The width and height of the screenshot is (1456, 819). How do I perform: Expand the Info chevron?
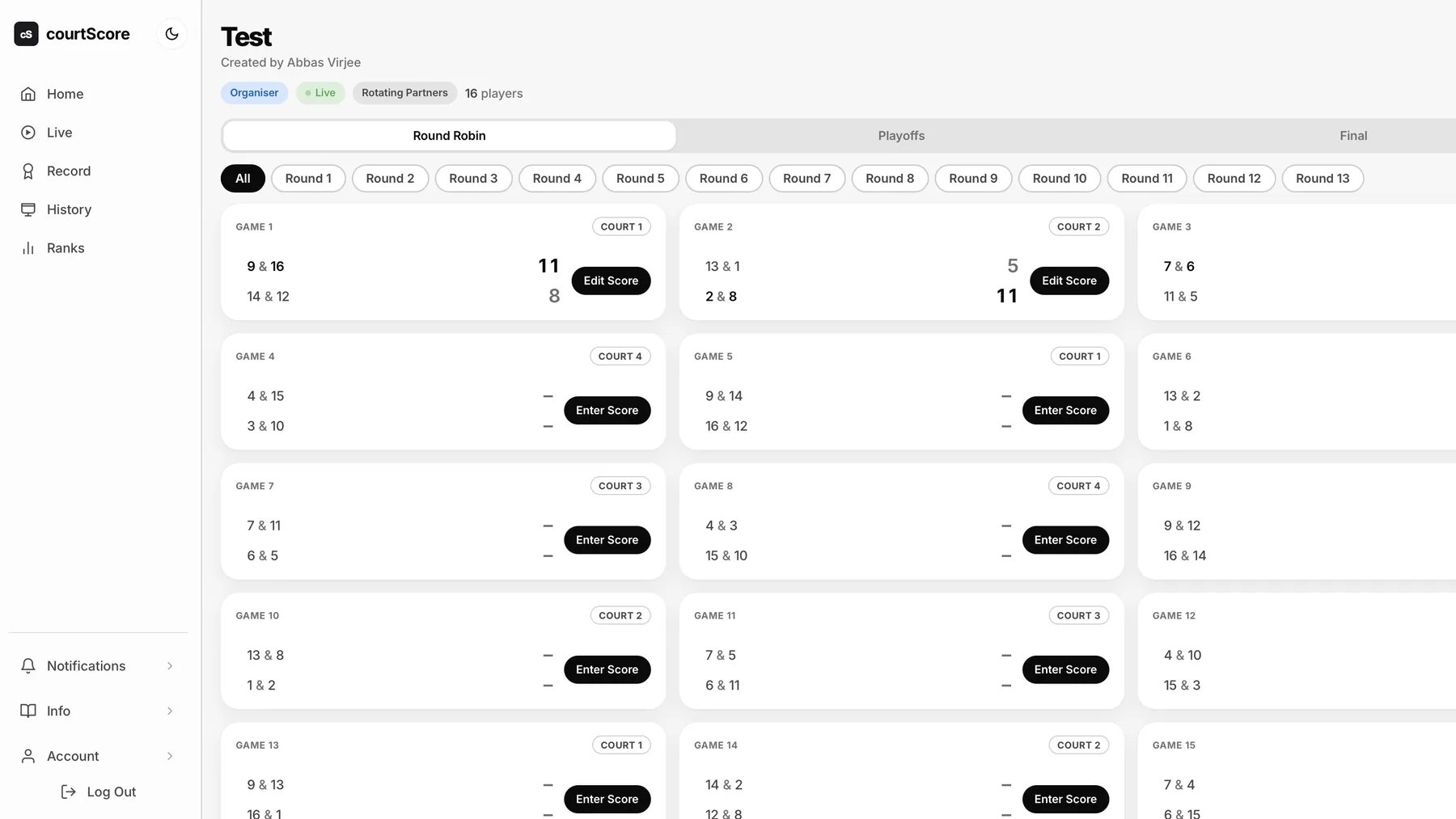[170, 711]
